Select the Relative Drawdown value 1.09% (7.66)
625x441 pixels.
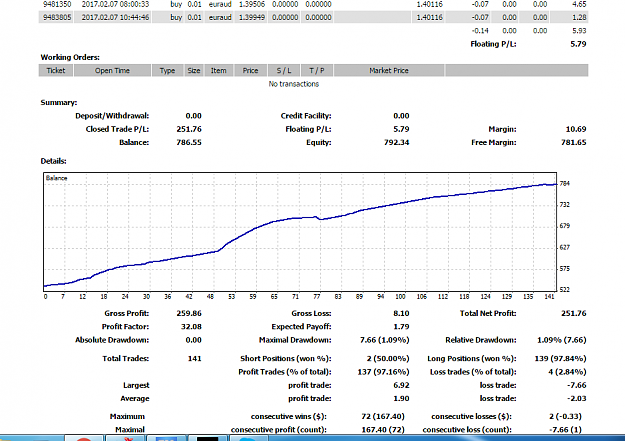tap(562, 340)
